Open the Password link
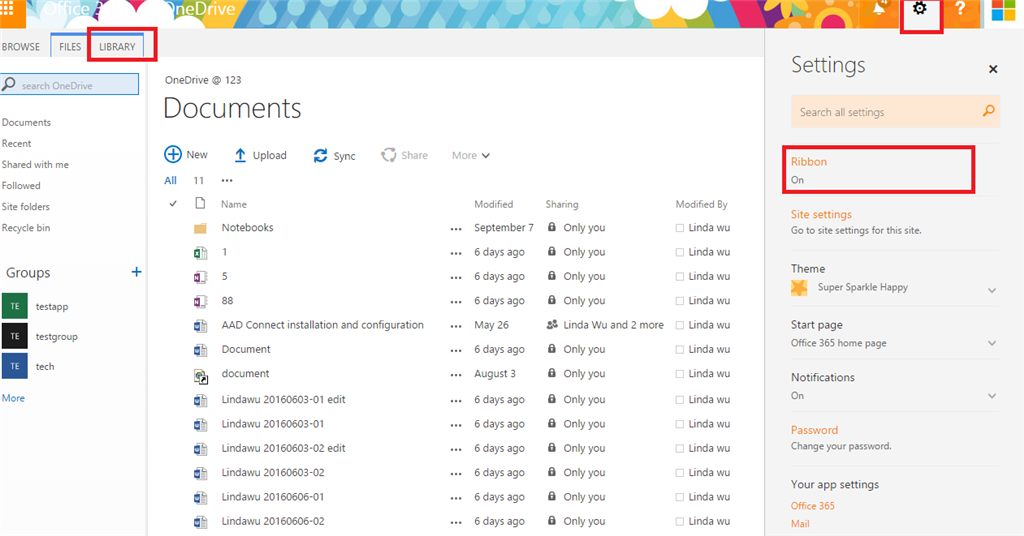 click(x=814, y=430)
